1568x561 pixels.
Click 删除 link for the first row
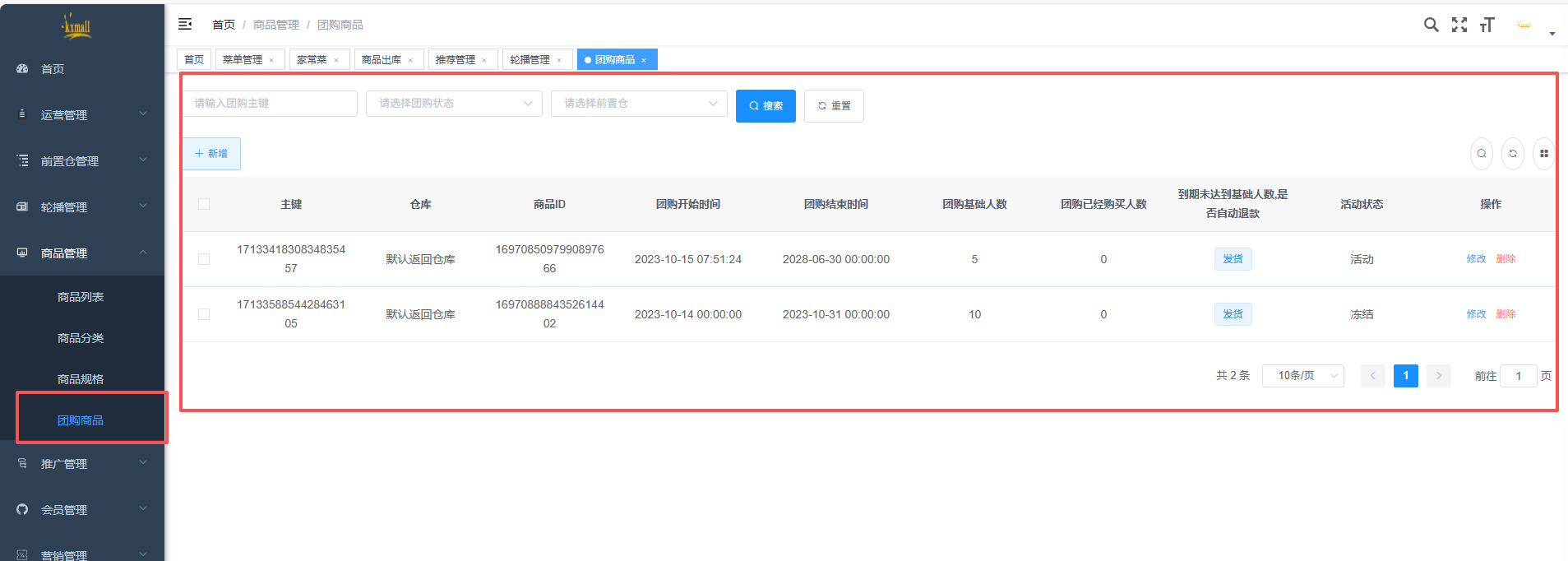click(1506, 259)
